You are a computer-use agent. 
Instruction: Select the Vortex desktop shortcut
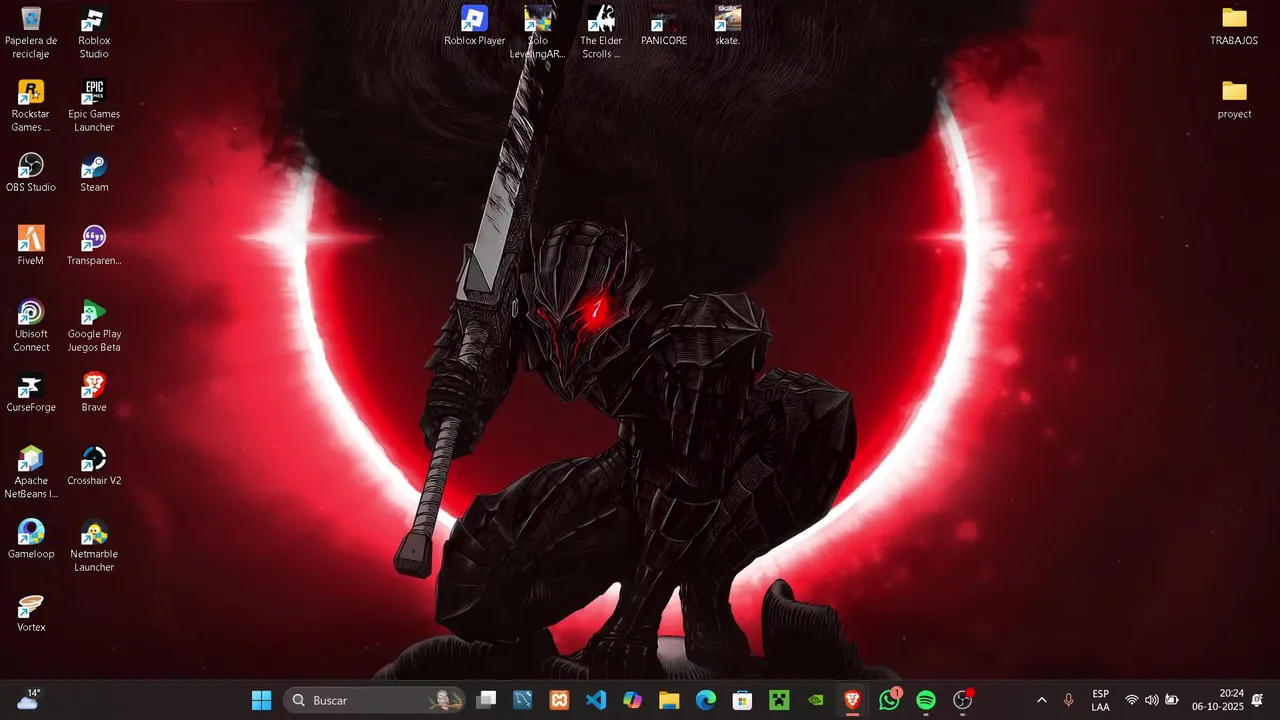tap(31, 612)
